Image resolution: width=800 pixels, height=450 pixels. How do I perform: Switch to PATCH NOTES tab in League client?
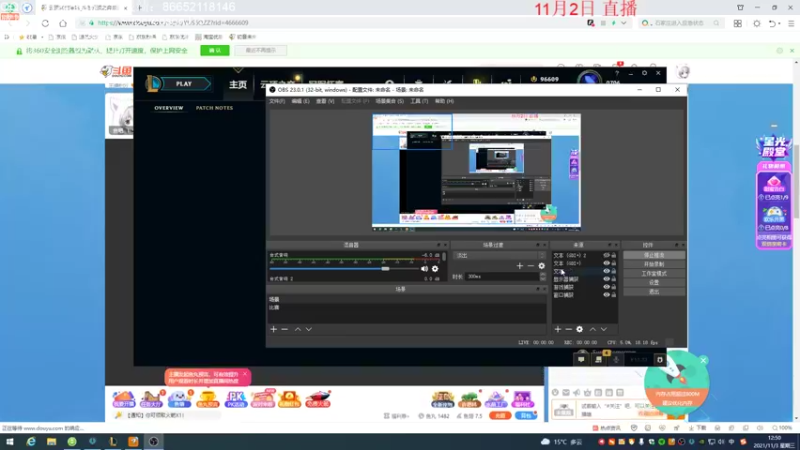click(214, 108)
